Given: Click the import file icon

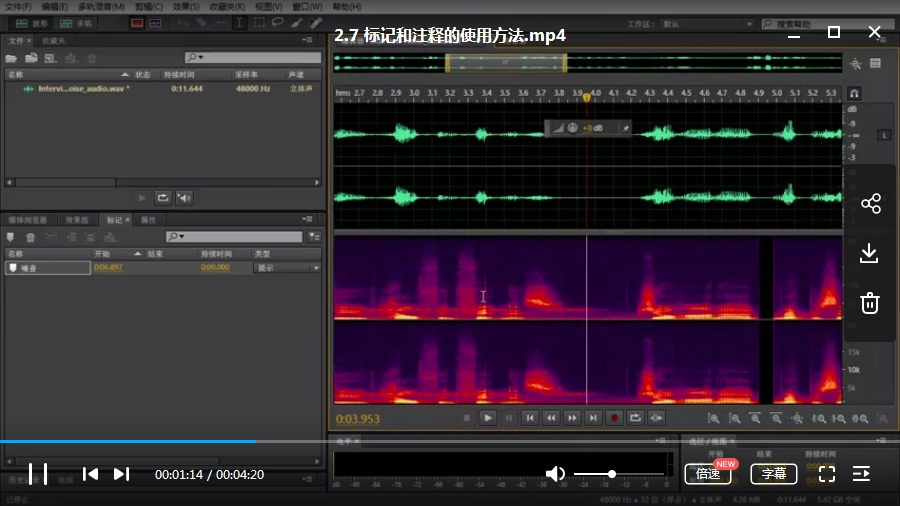Looking at the screenshot, I should pyautogui.click(x=31, y=58).
